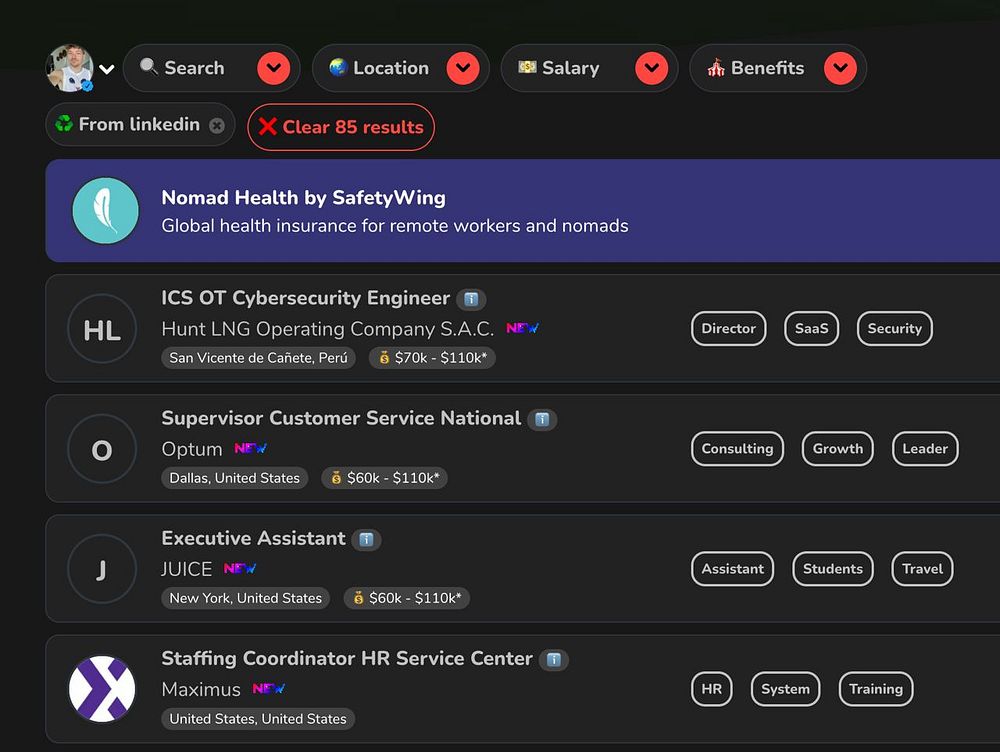The width and height of the screenshot is (1000, 752).
Task: Click the $70k - $110k salary badge
Action: pos(432,358)
